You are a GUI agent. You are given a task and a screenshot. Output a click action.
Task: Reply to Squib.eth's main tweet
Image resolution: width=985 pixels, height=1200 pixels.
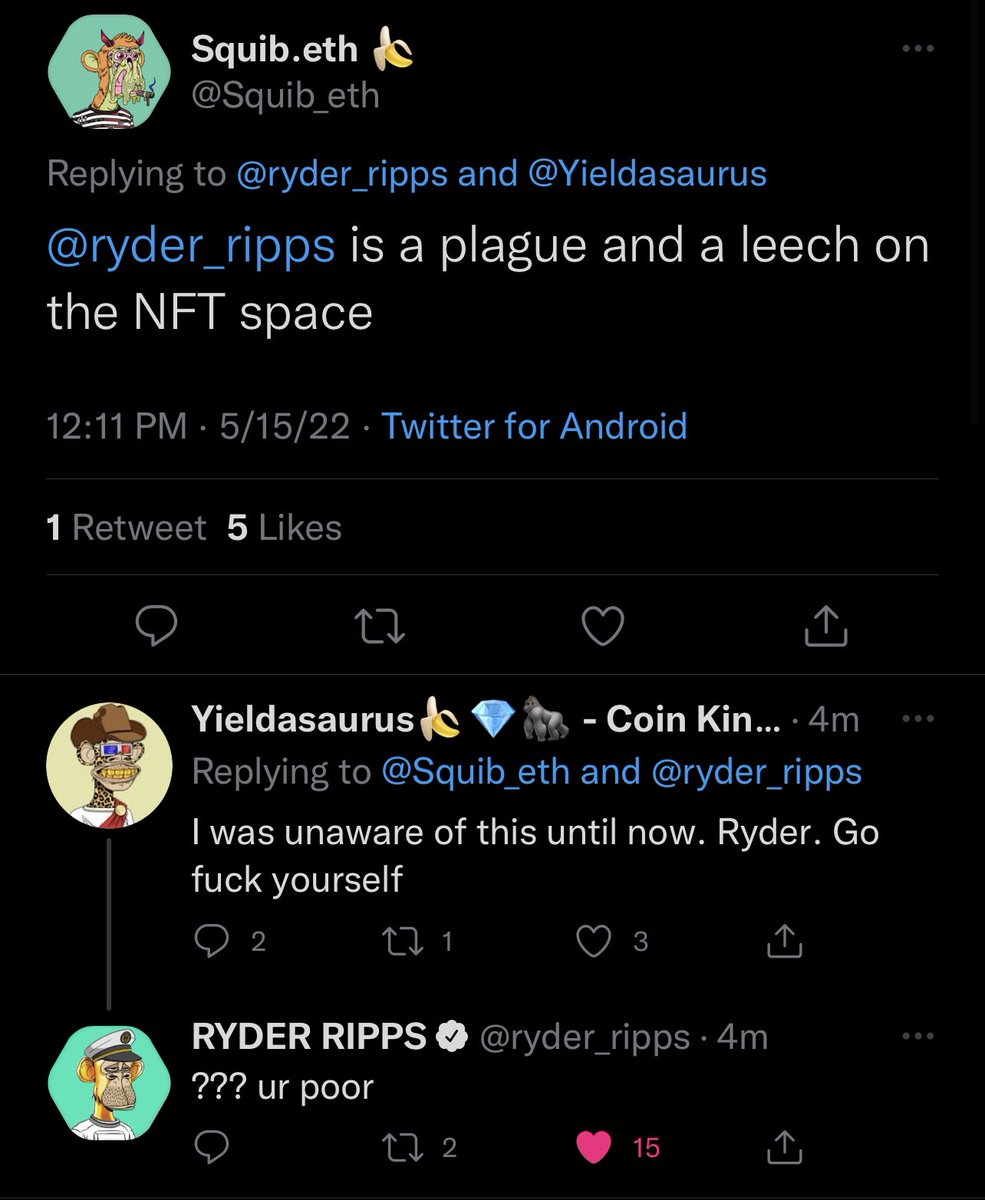coord(156,626)
